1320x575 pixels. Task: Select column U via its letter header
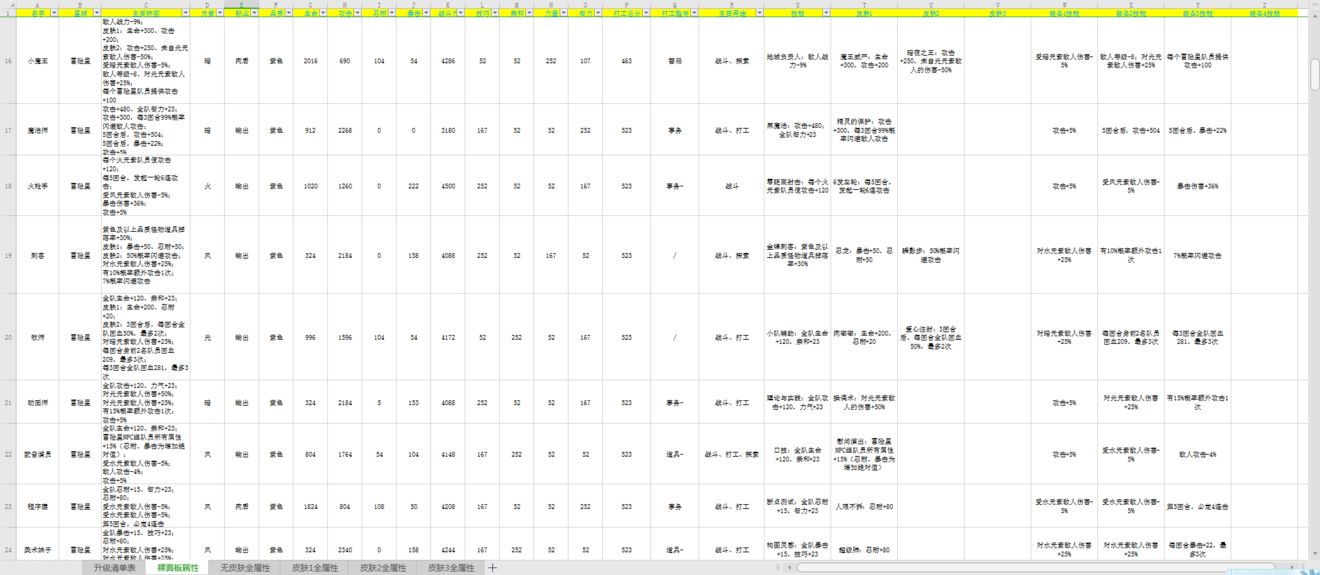pos(930,4)
